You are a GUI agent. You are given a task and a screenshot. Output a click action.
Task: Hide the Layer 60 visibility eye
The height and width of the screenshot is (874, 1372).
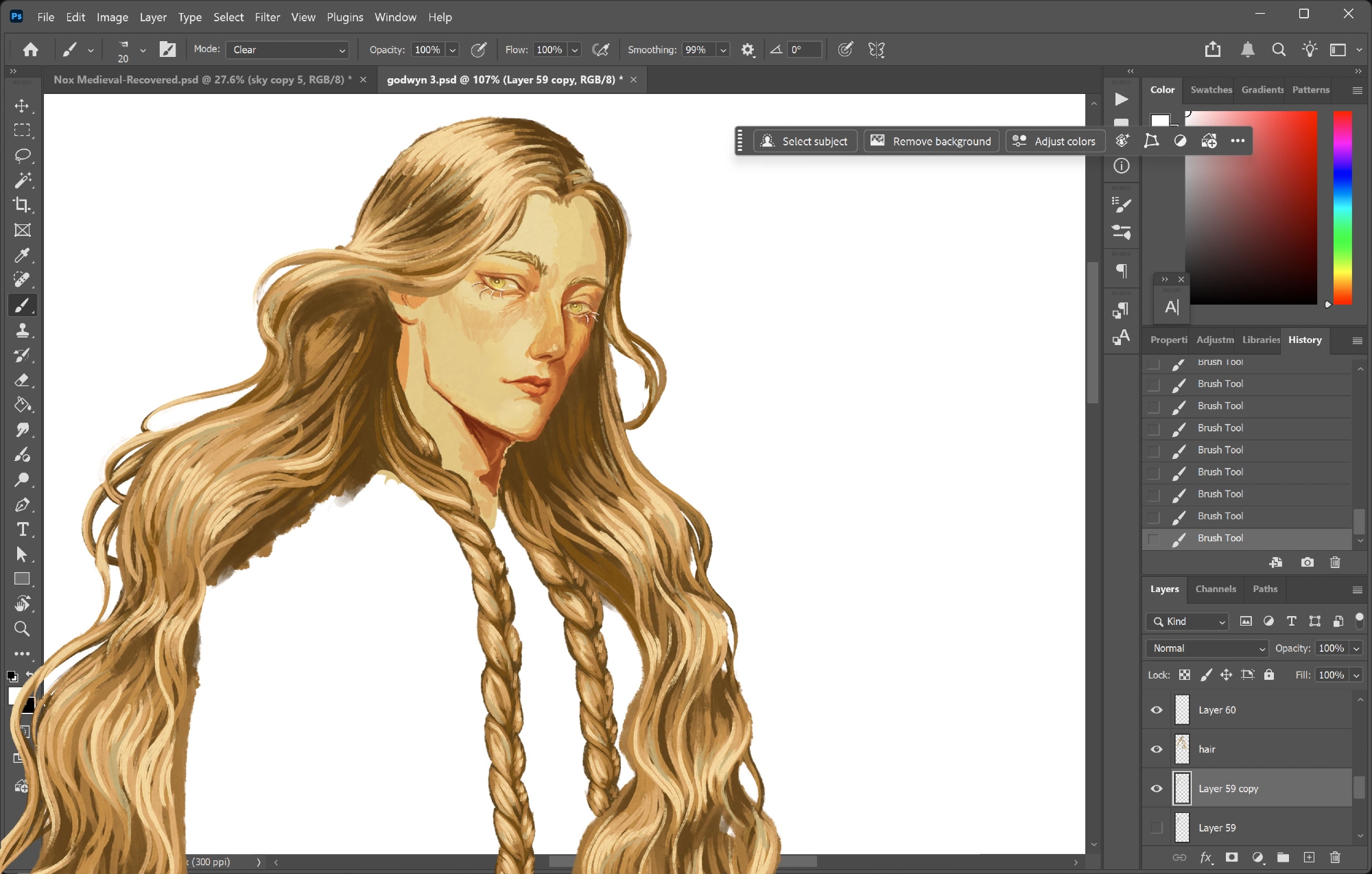point(1157,710)
